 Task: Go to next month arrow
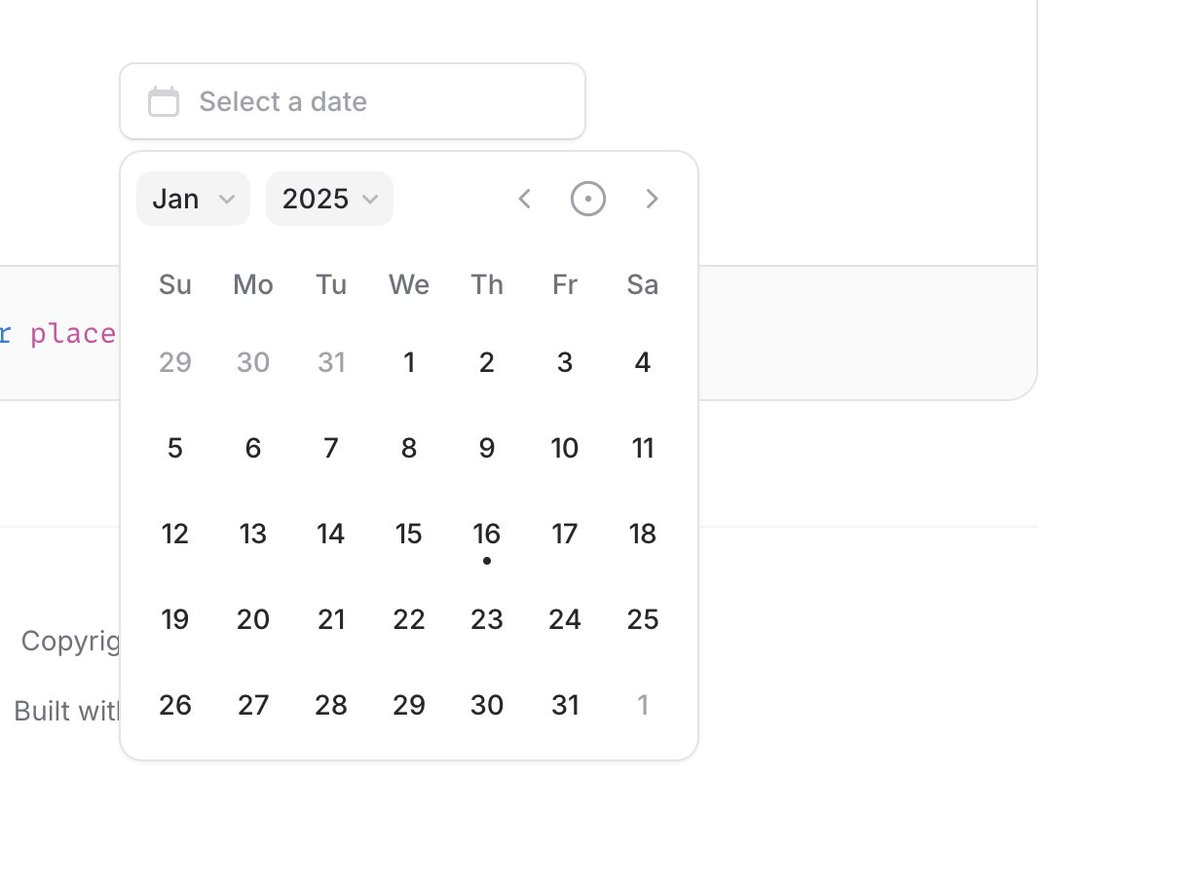[x=652, y=199]
